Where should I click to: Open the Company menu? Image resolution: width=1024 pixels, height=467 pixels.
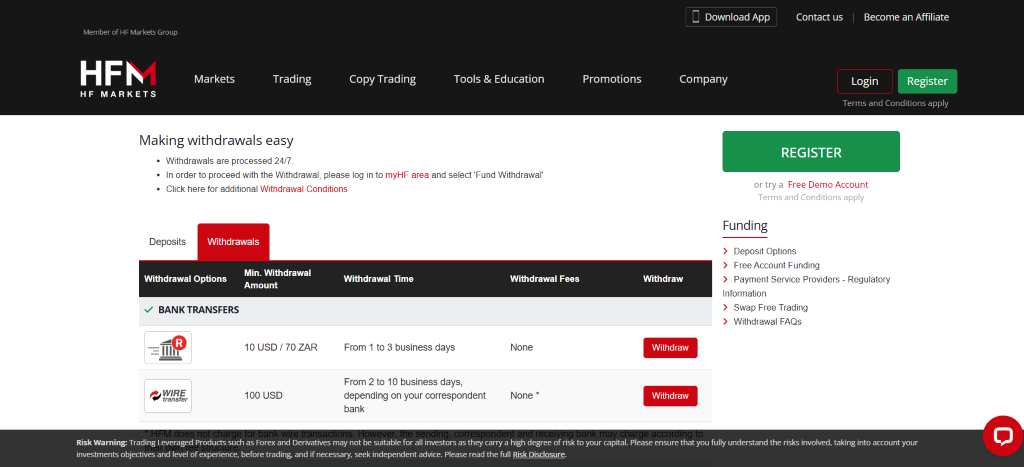click(703, 79)
